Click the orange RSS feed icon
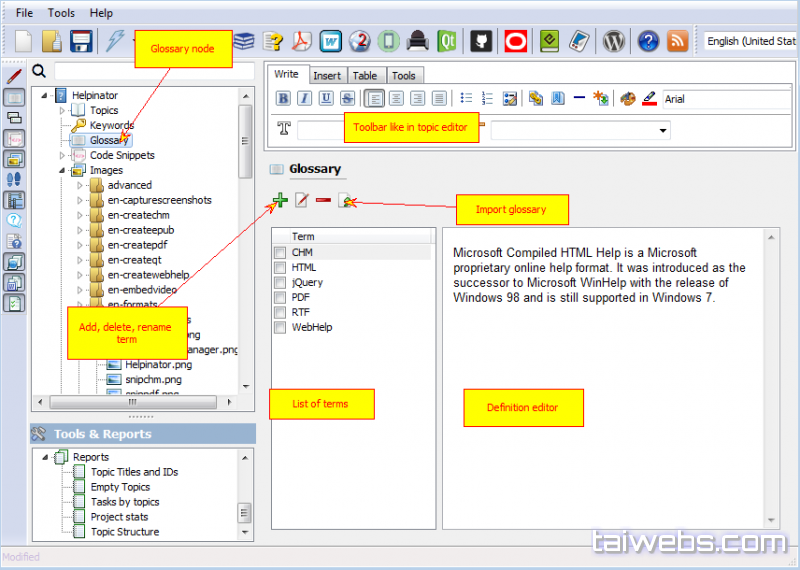 (678, 41)
